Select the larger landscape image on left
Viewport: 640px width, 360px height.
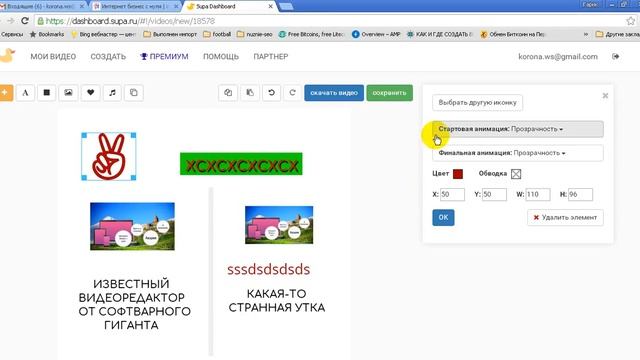tap(132, 226)
